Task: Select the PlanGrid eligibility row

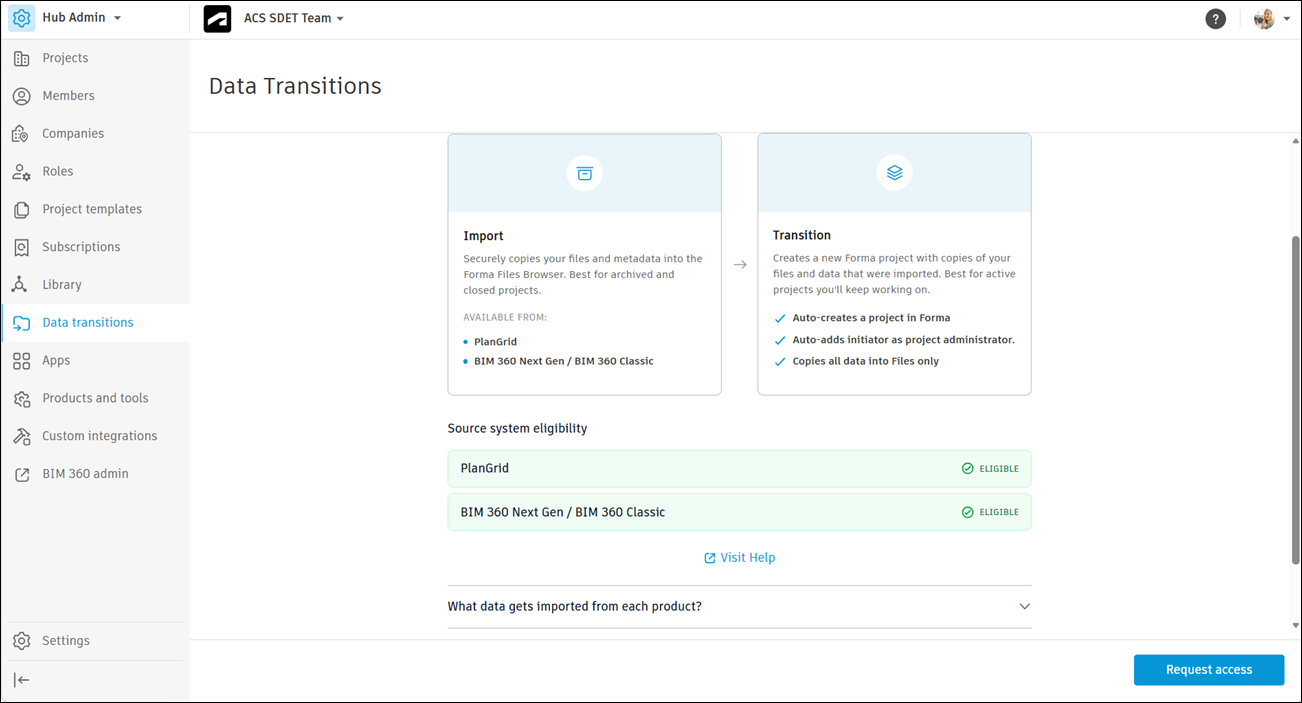Action: pos(739,469)
